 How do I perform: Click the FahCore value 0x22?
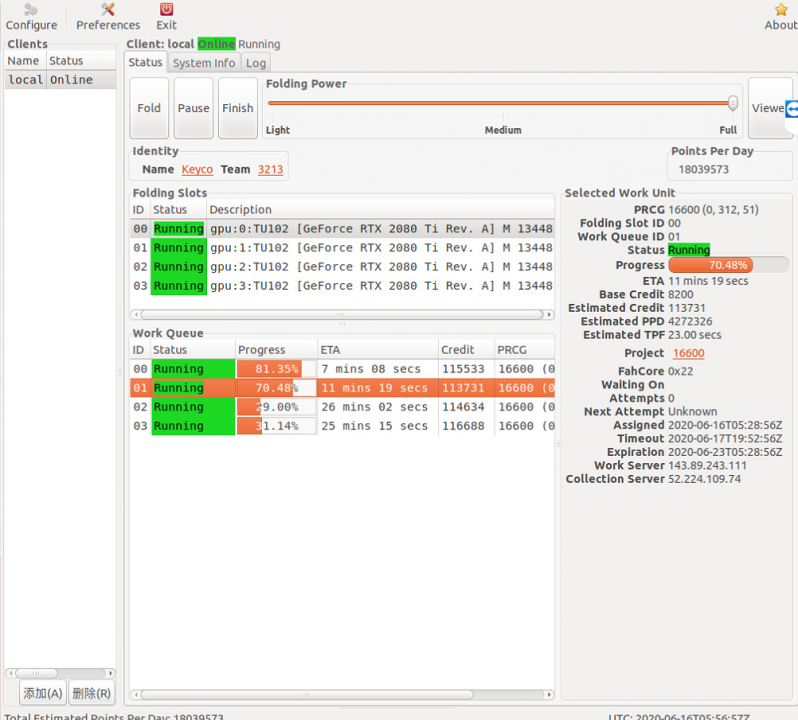point(680,371)
